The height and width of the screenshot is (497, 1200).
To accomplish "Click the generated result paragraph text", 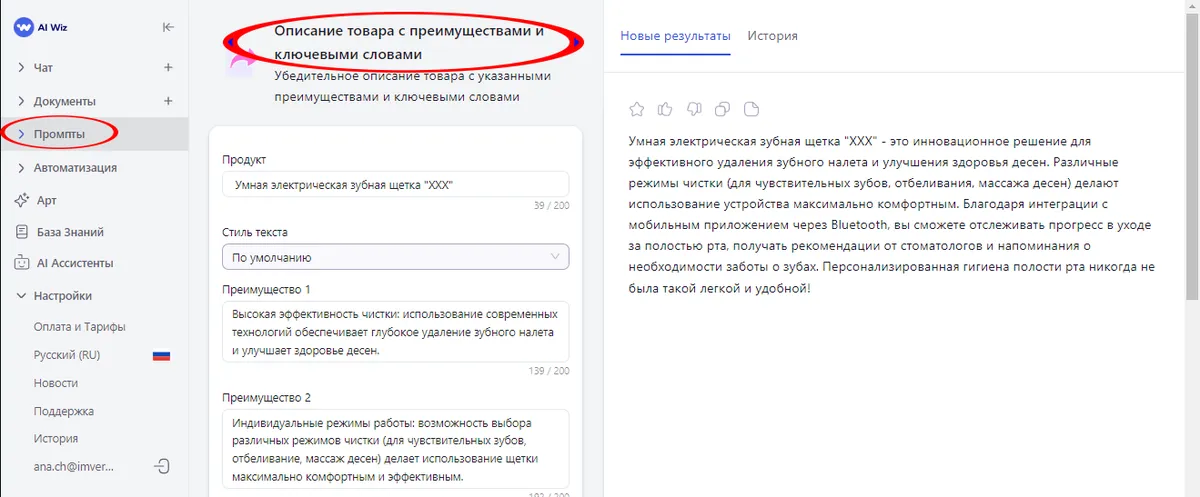I will [892, 214].
